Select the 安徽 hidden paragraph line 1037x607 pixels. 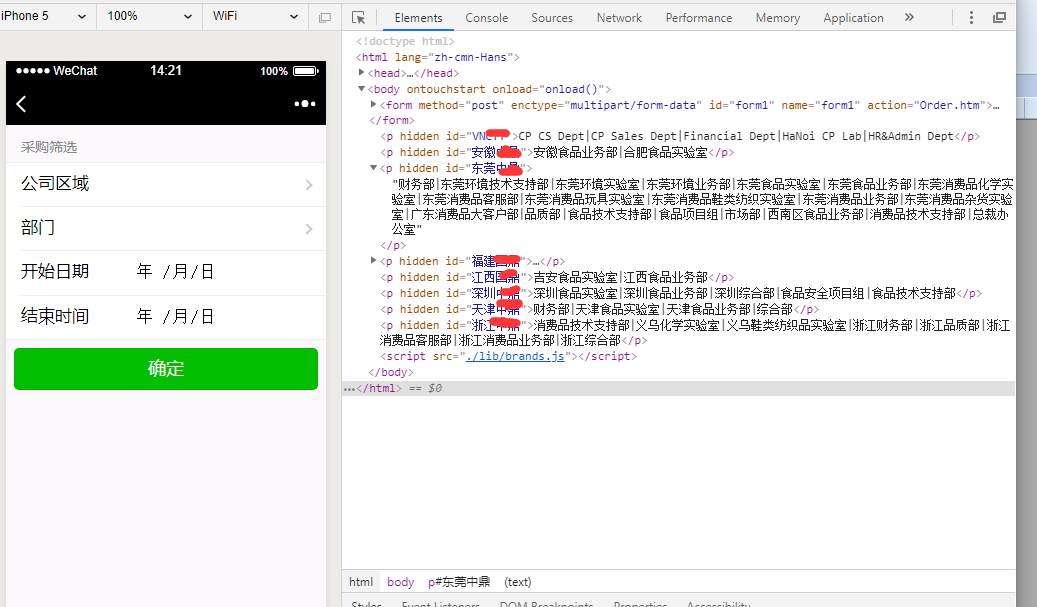coord(557,152)
